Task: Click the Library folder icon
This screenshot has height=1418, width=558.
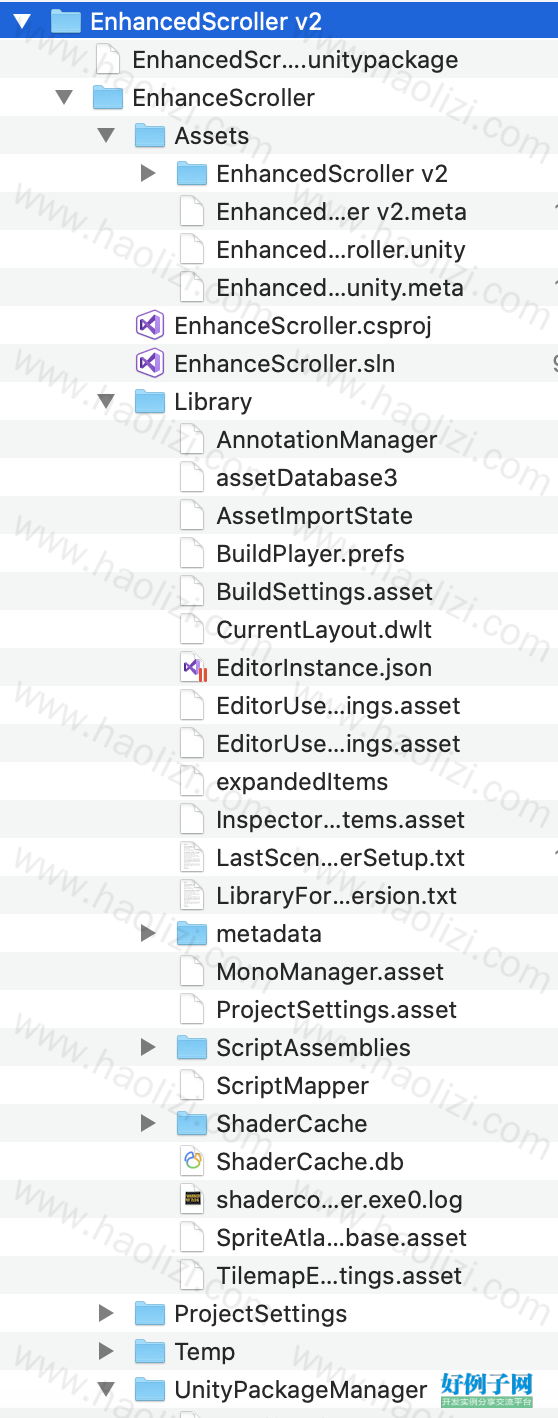Action: pos(150,401)
